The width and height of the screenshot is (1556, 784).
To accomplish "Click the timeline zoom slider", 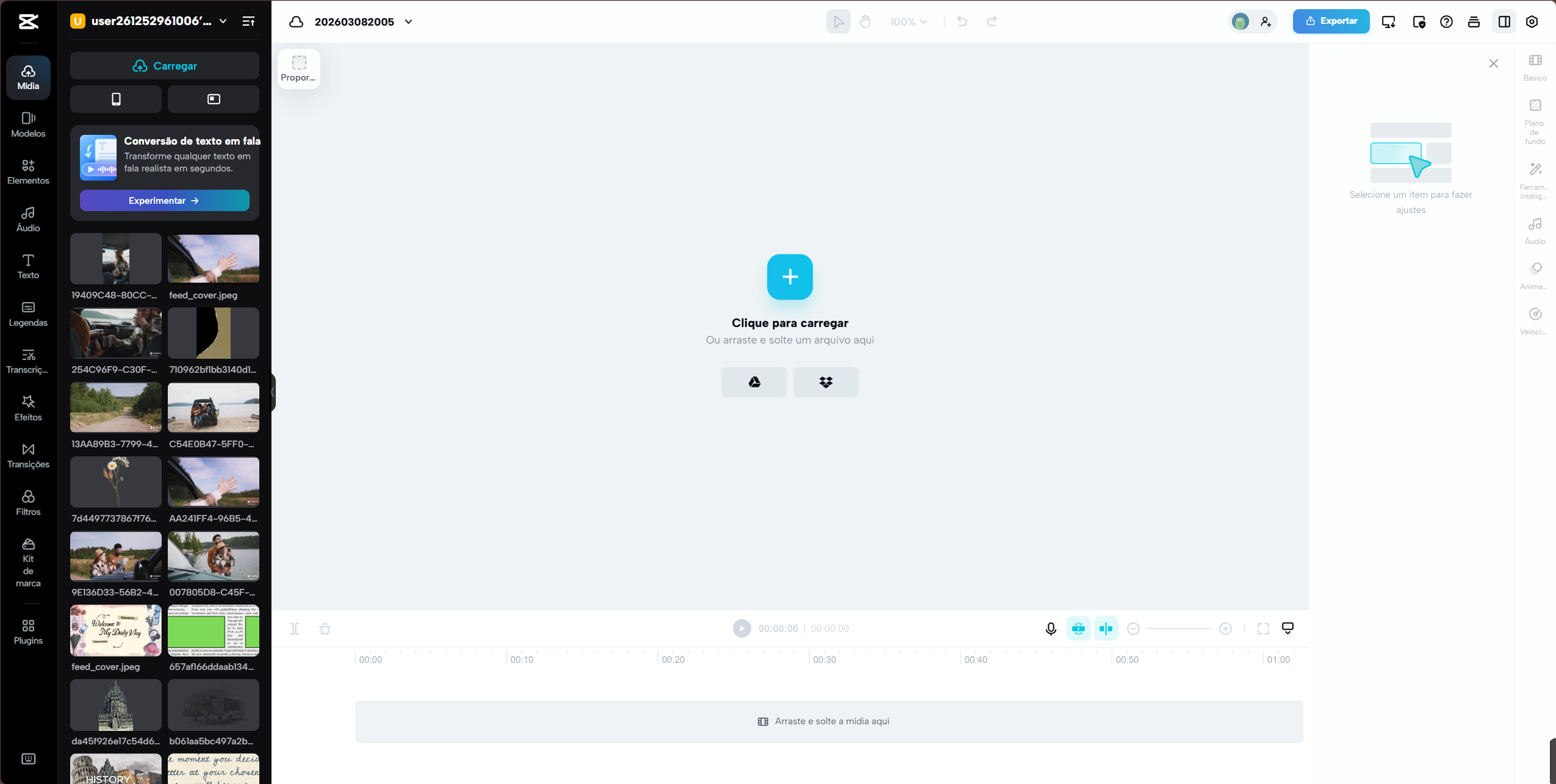I will (1180, 628).
